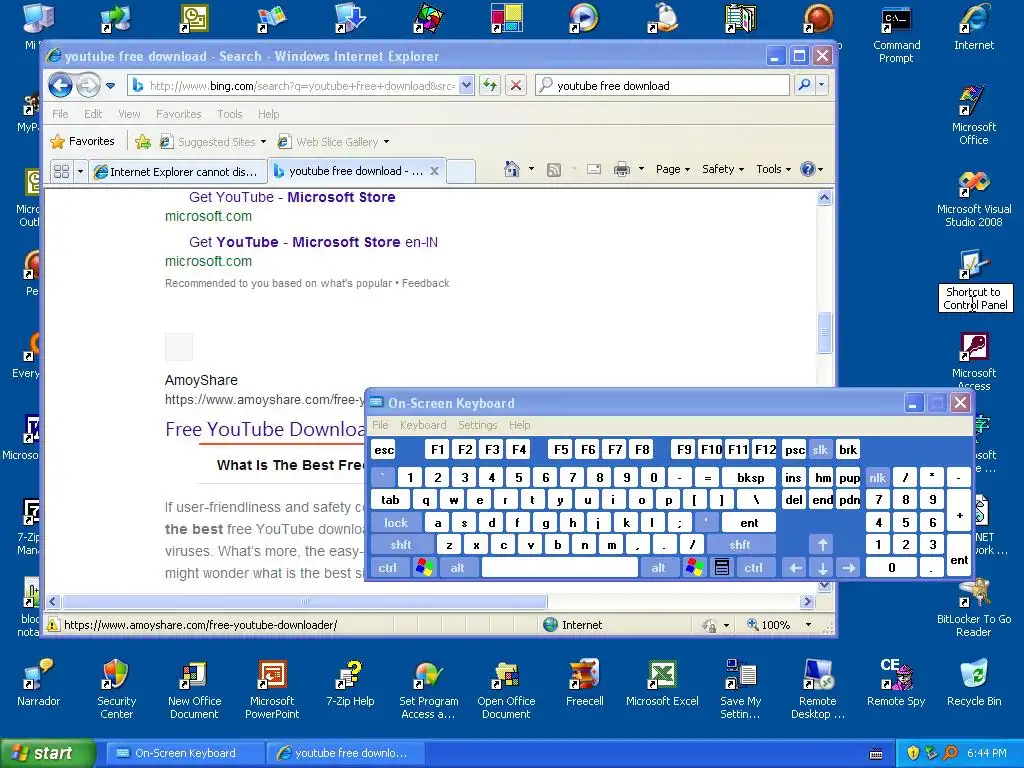Viewport: 1024px width, 768px height.
Task: Click the Print icon in IE toolbar
Action: [622, 170]
